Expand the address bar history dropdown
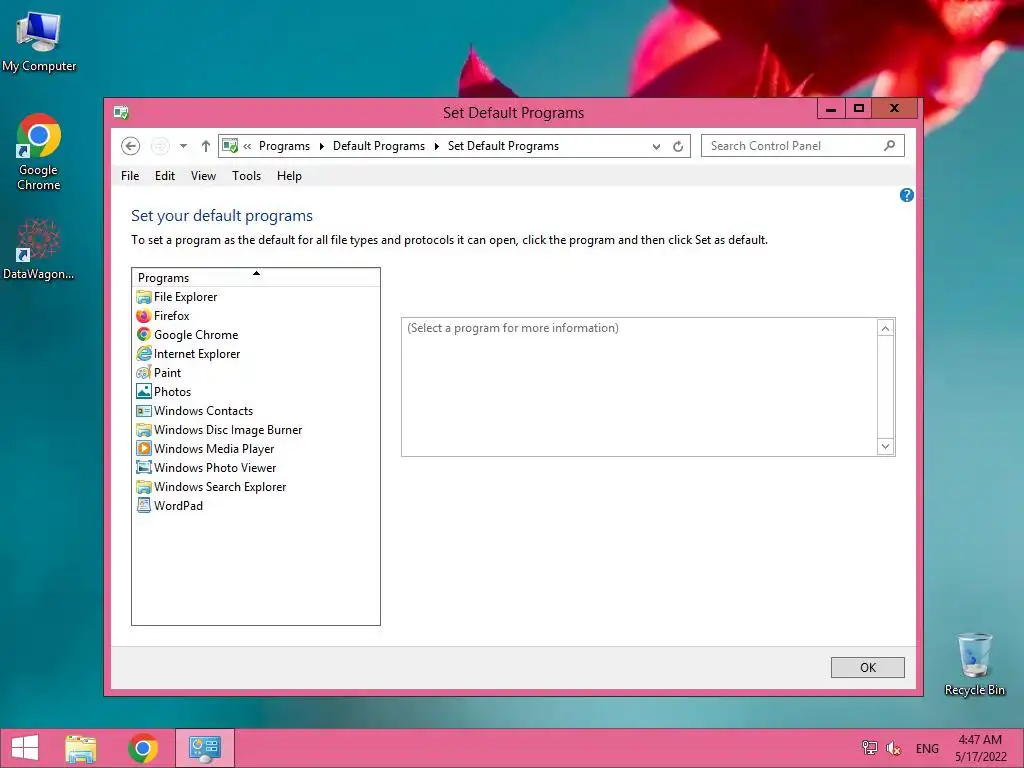The width and height of the screenshot is (1024, 768). (656, 146)
